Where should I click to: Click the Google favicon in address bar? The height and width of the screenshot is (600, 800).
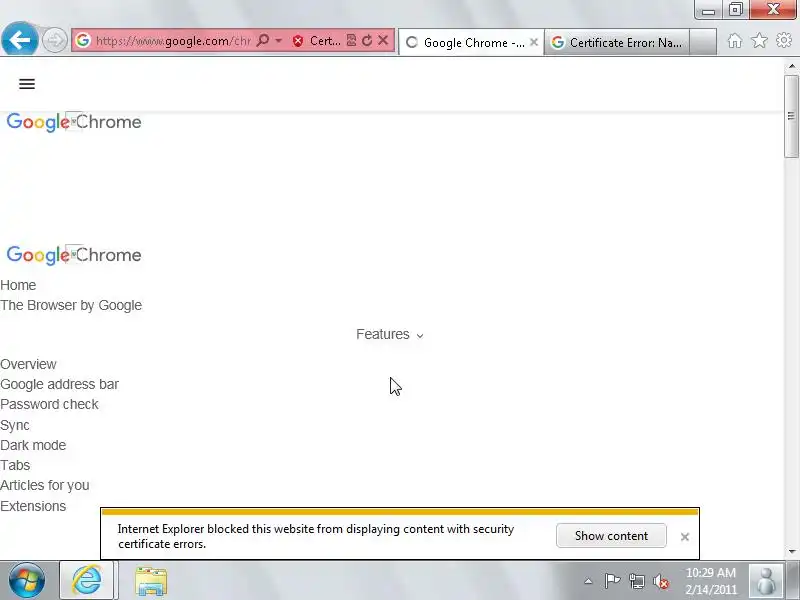pyautogui.click(x=83, y=40)
